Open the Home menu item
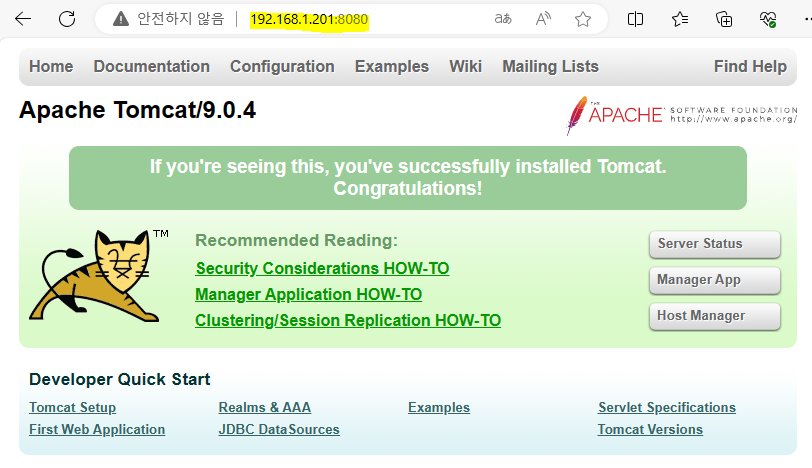The height and width of the screenshot is (468, 812). pos(51,66)
